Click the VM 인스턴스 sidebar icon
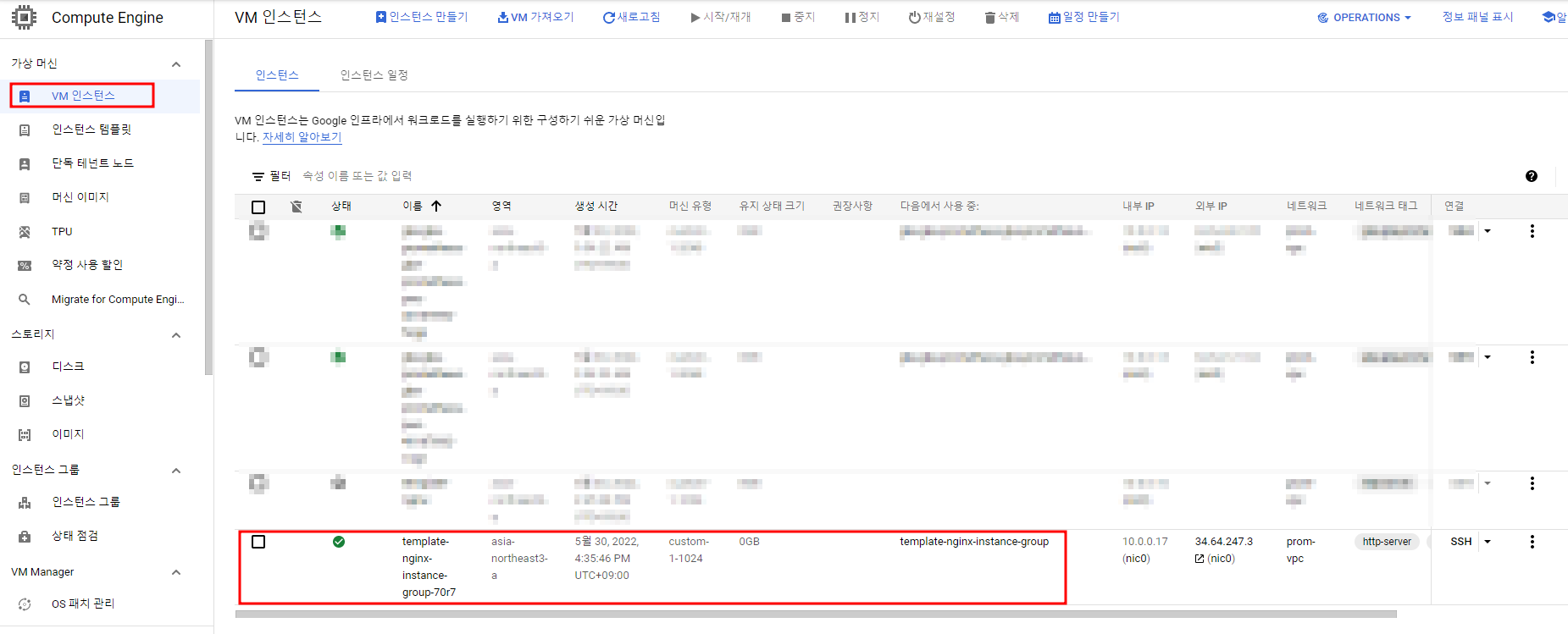 [25, 96]
